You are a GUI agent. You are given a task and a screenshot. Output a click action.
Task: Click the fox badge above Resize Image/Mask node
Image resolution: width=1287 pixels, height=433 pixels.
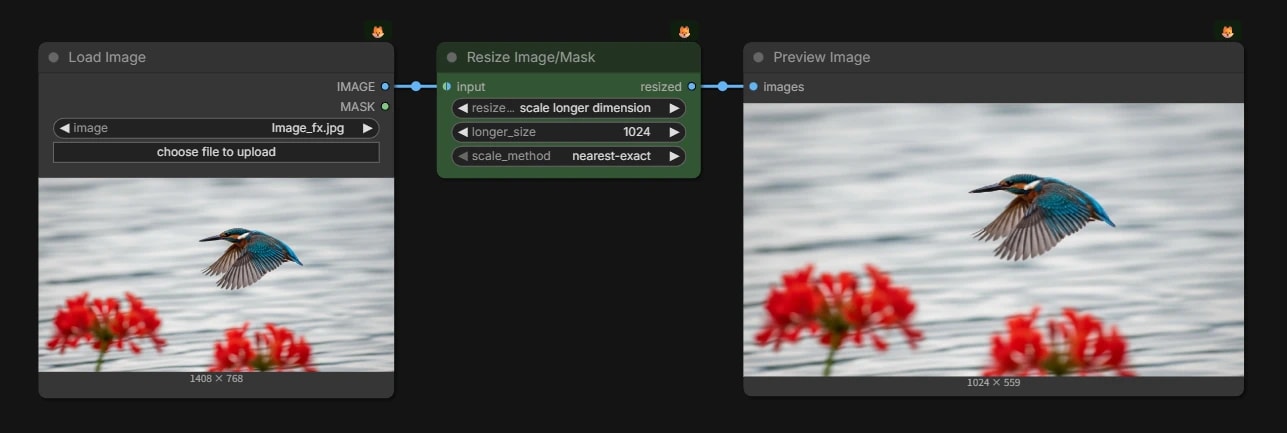684,32
